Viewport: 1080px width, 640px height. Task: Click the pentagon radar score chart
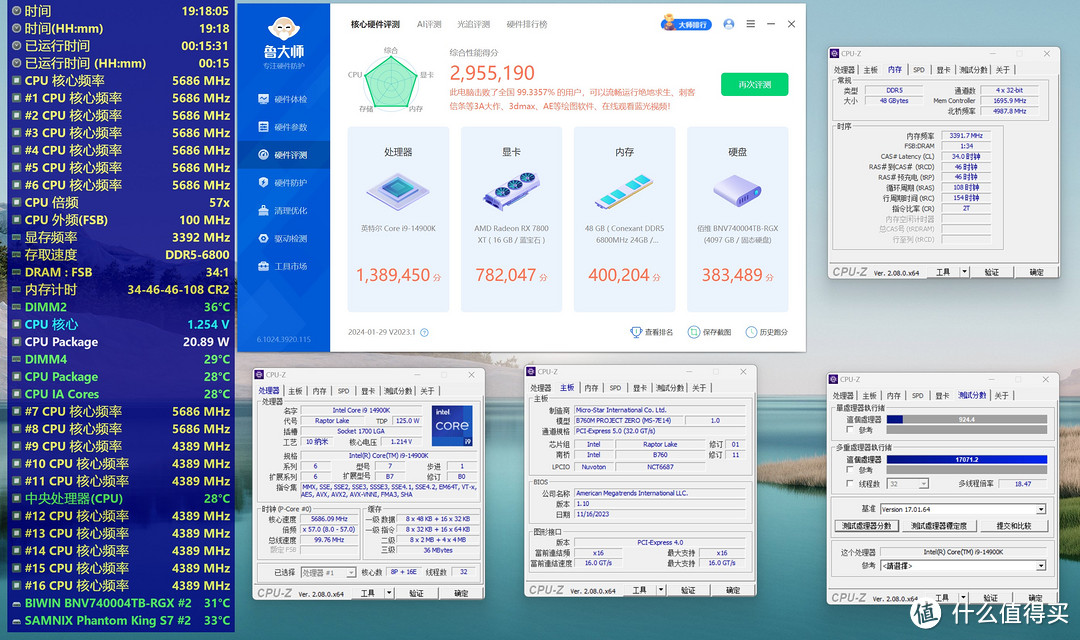(391, 82)
